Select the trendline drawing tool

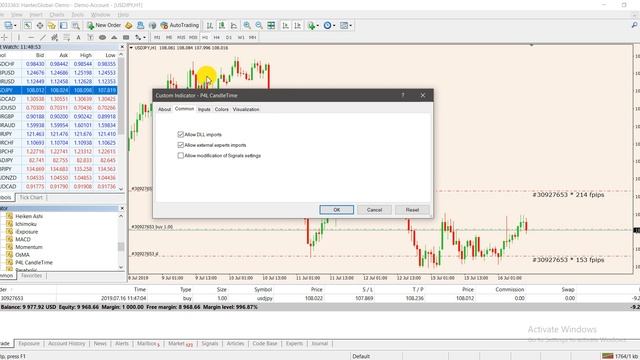click(42, 37)
